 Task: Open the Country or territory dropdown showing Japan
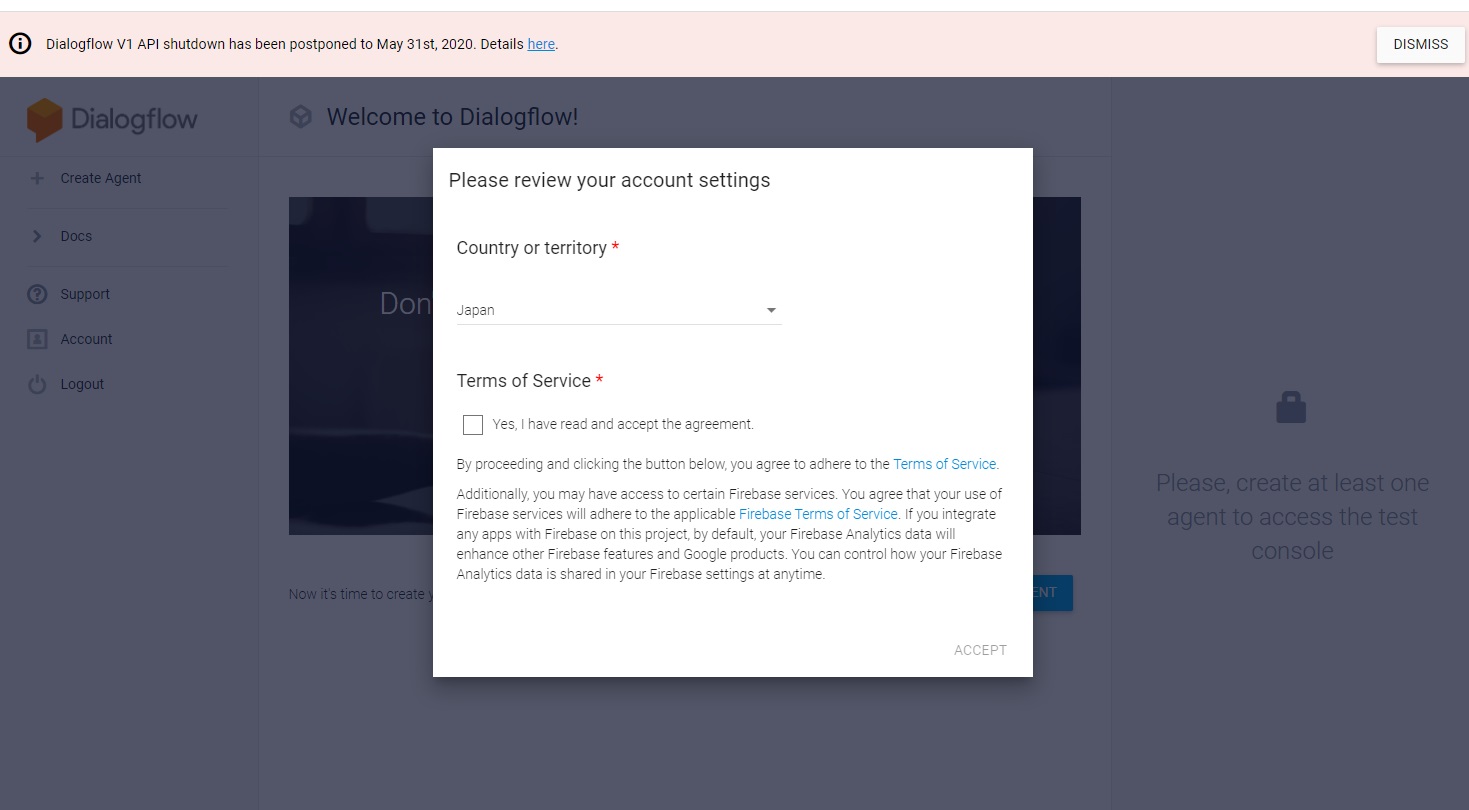pos(618,310)
